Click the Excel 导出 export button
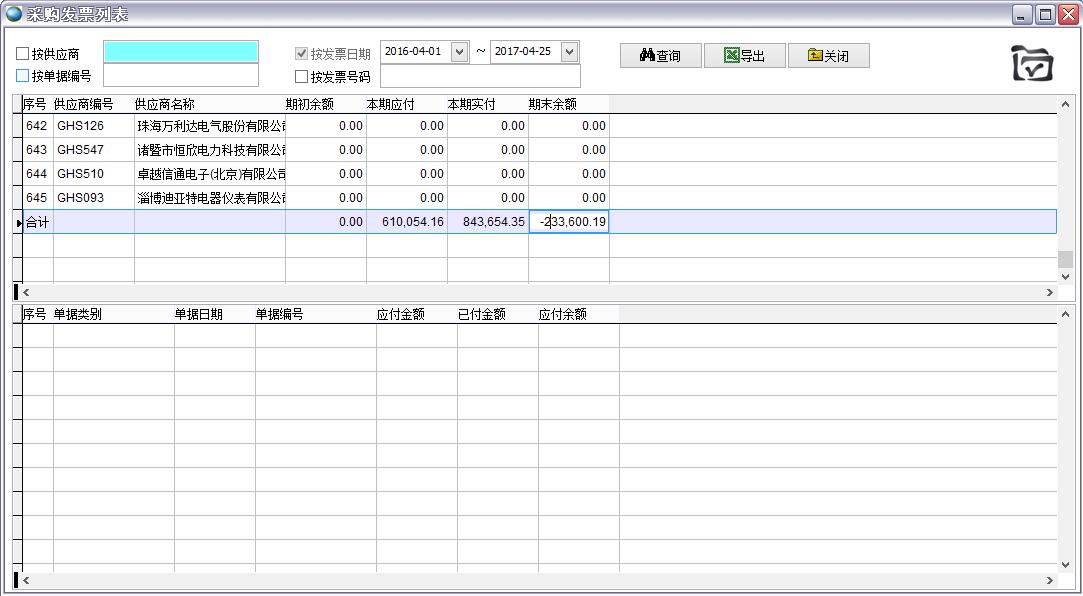The width and height of the screenshot is (1083, 596). click(x=744, y=56)
